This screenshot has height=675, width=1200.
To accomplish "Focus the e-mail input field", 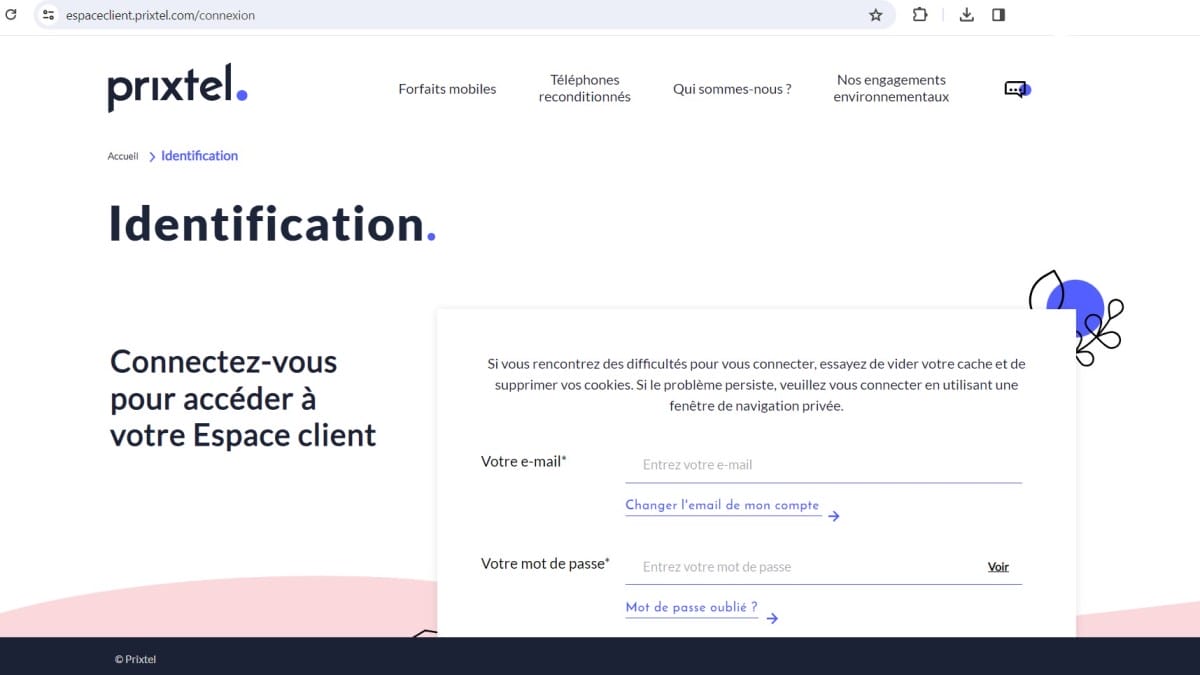I will click(x=822, y=465).
